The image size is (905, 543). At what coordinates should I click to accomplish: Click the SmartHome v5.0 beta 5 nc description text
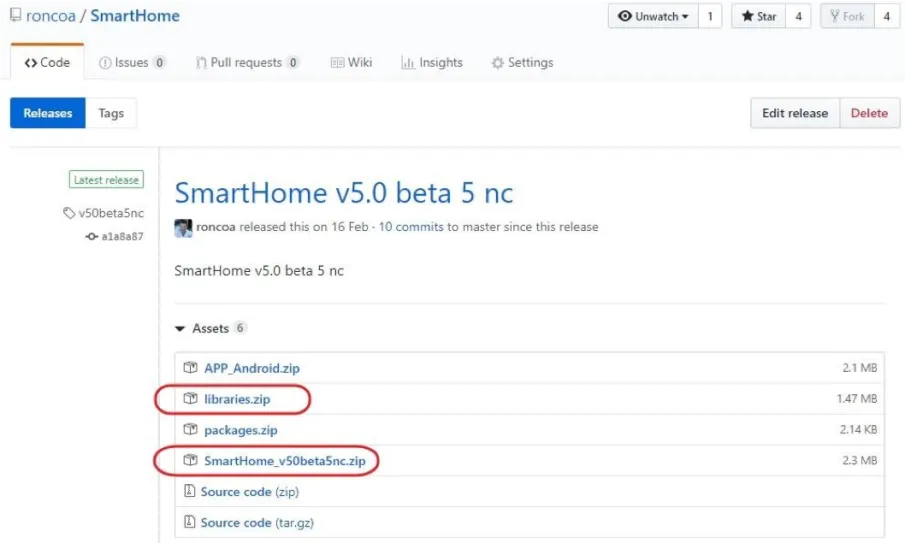[259, 271]
